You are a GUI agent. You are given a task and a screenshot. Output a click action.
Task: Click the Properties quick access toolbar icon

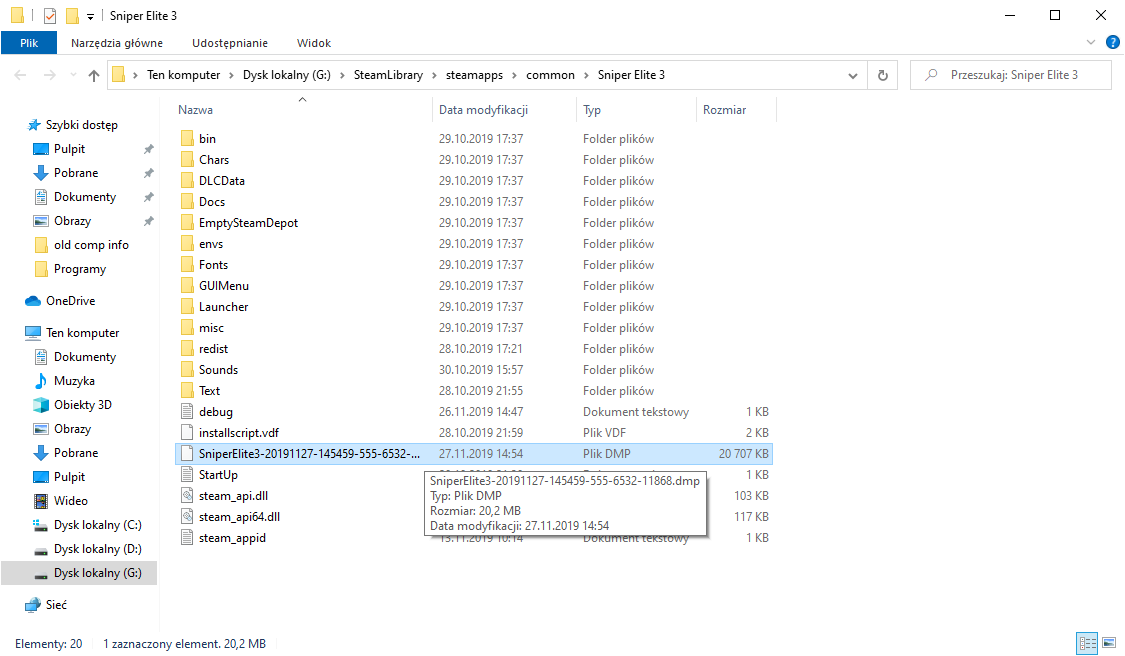(x=50, y=16)
